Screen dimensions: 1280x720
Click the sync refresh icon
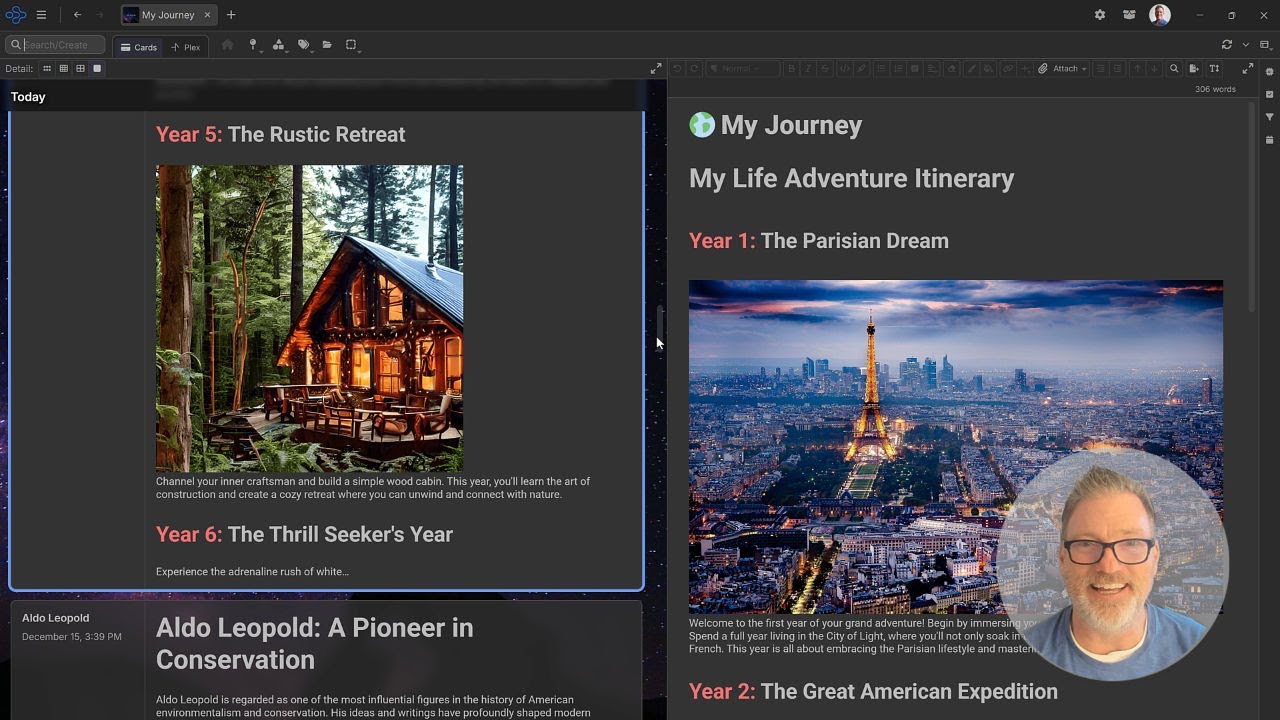1227,45
